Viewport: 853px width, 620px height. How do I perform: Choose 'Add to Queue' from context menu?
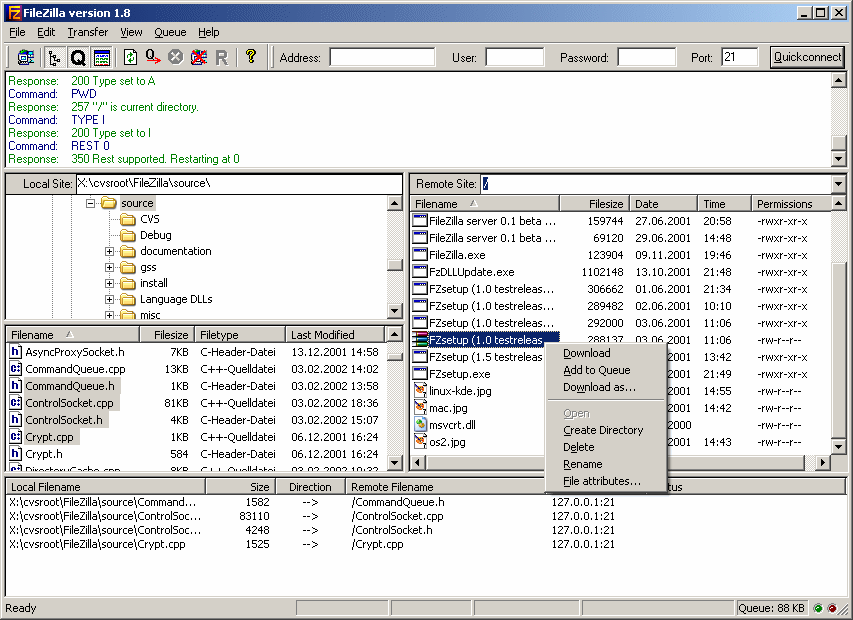[x=596, y=370]
